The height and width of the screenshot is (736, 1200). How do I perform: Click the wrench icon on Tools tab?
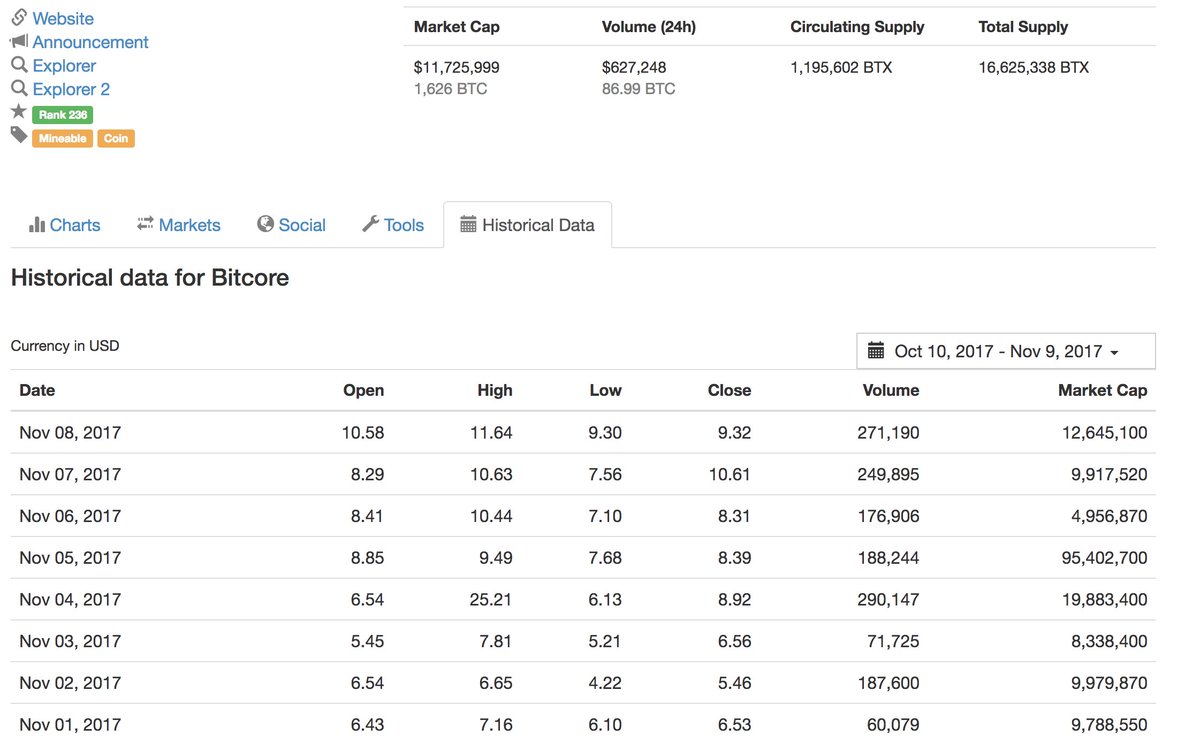point(370,224)
